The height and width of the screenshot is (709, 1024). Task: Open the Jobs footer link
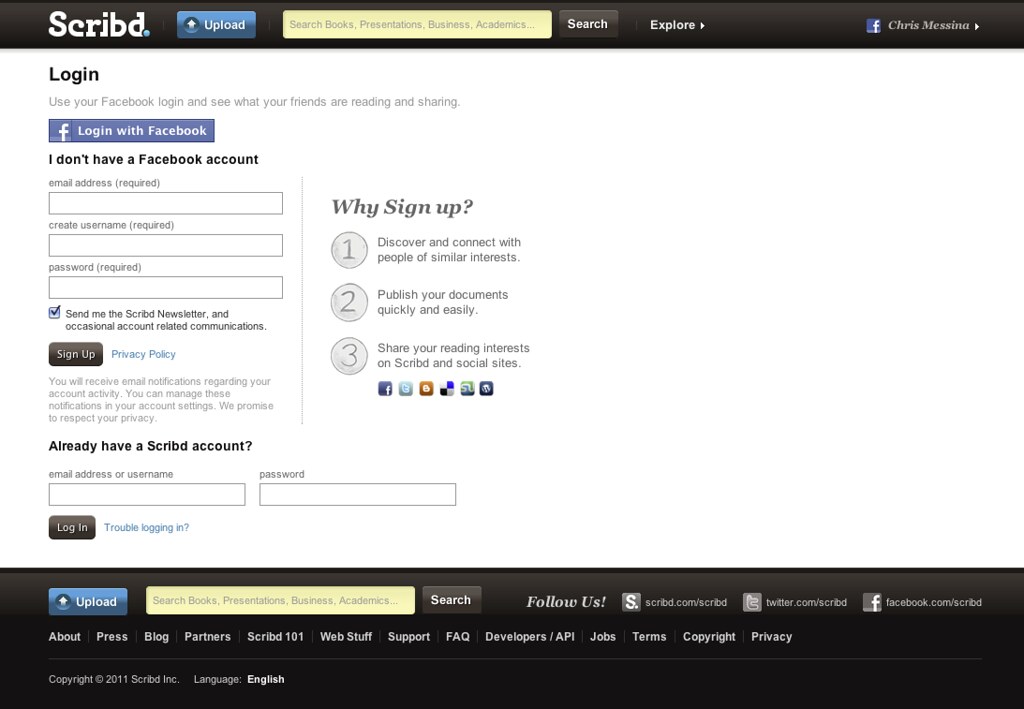(603, 637)
